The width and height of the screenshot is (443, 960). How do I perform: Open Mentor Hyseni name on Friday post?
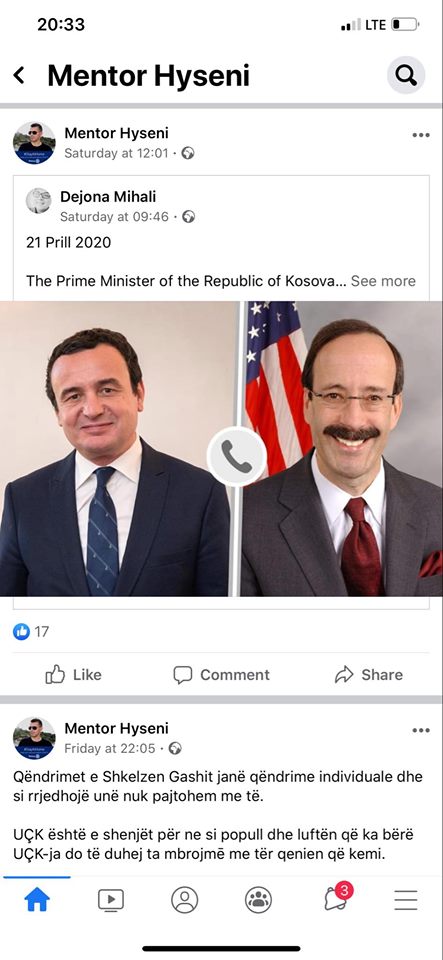click(116, 729)
